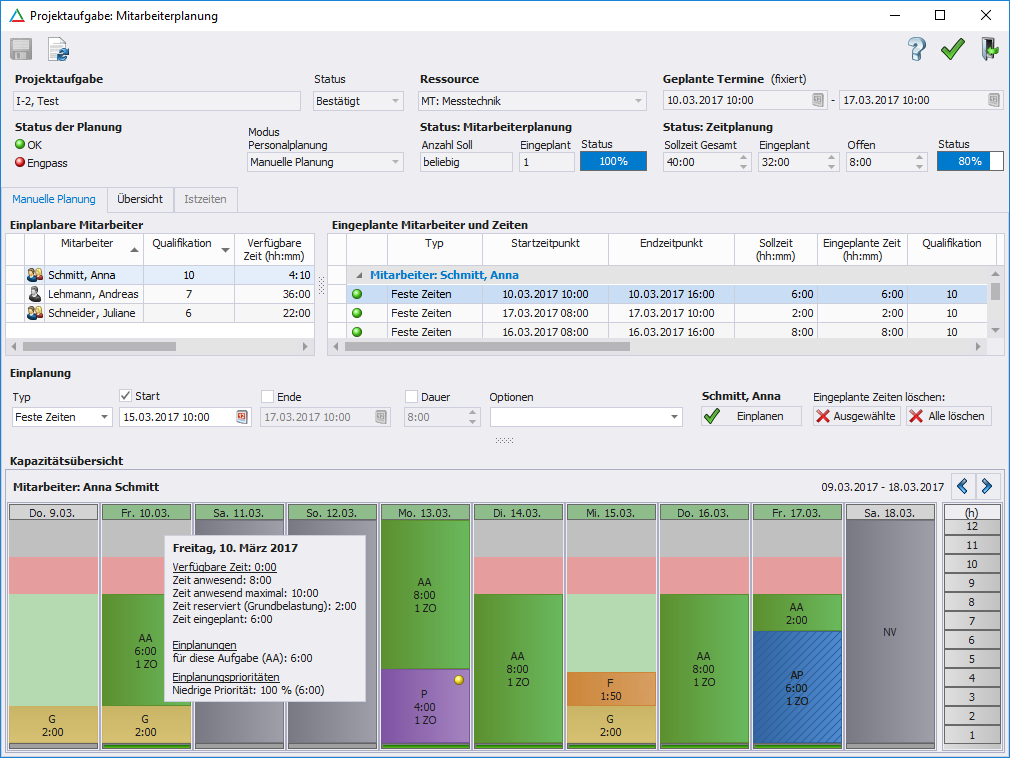Click the Alle löschen button

tap(948, 416)
